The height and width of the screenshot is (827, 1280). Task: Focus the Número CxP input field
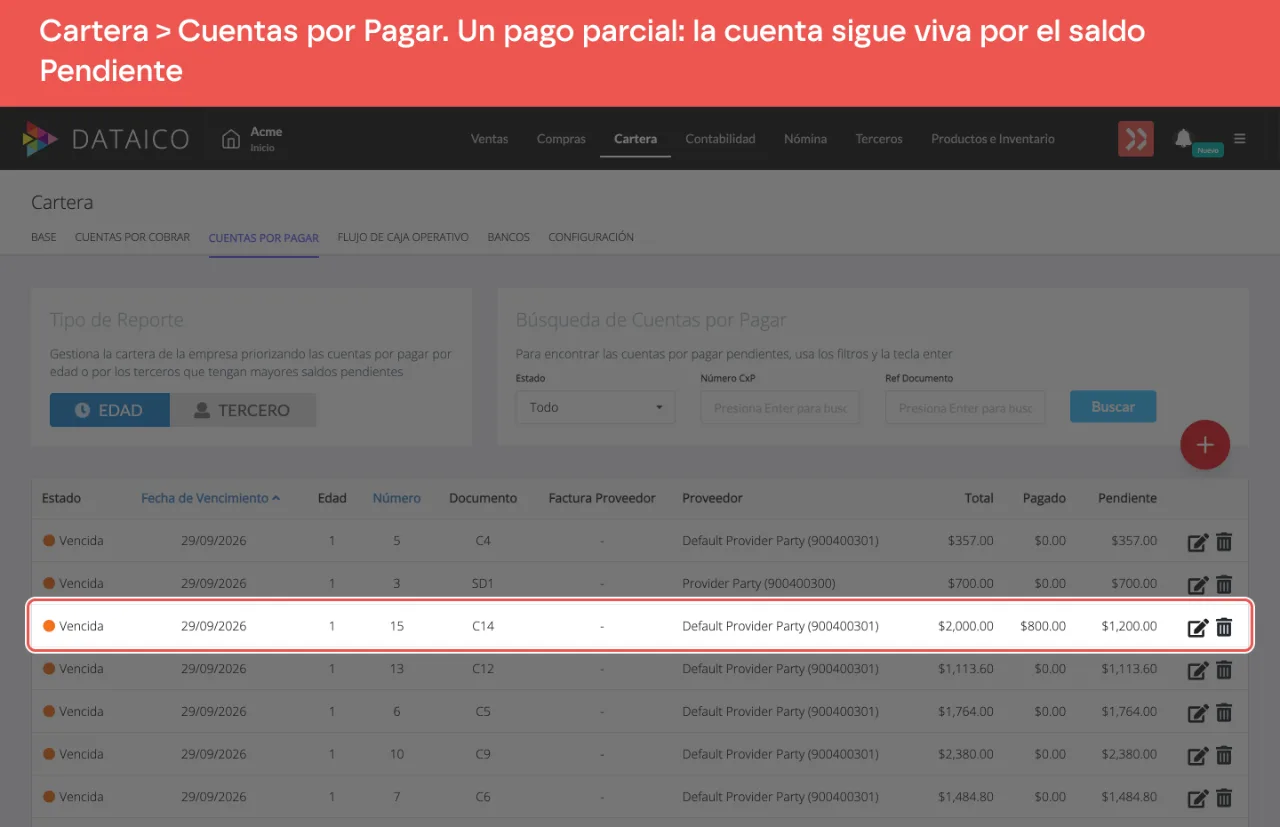click(780, 408)
